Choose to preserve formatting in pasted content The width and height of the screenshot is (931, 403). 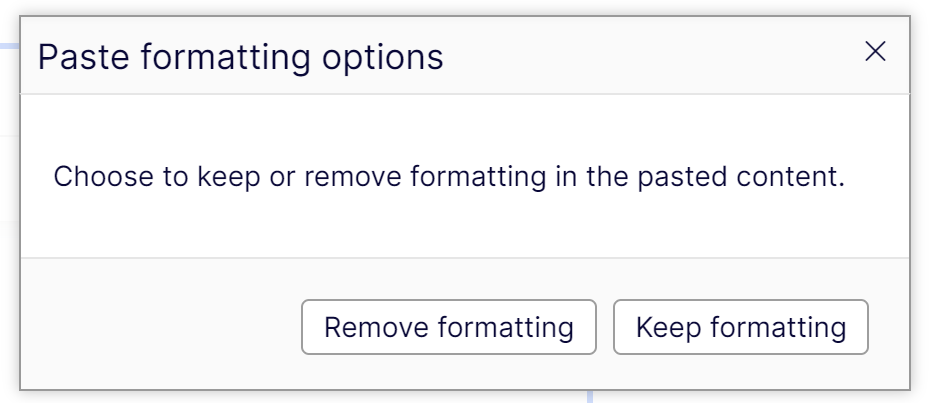coord(740,327)
